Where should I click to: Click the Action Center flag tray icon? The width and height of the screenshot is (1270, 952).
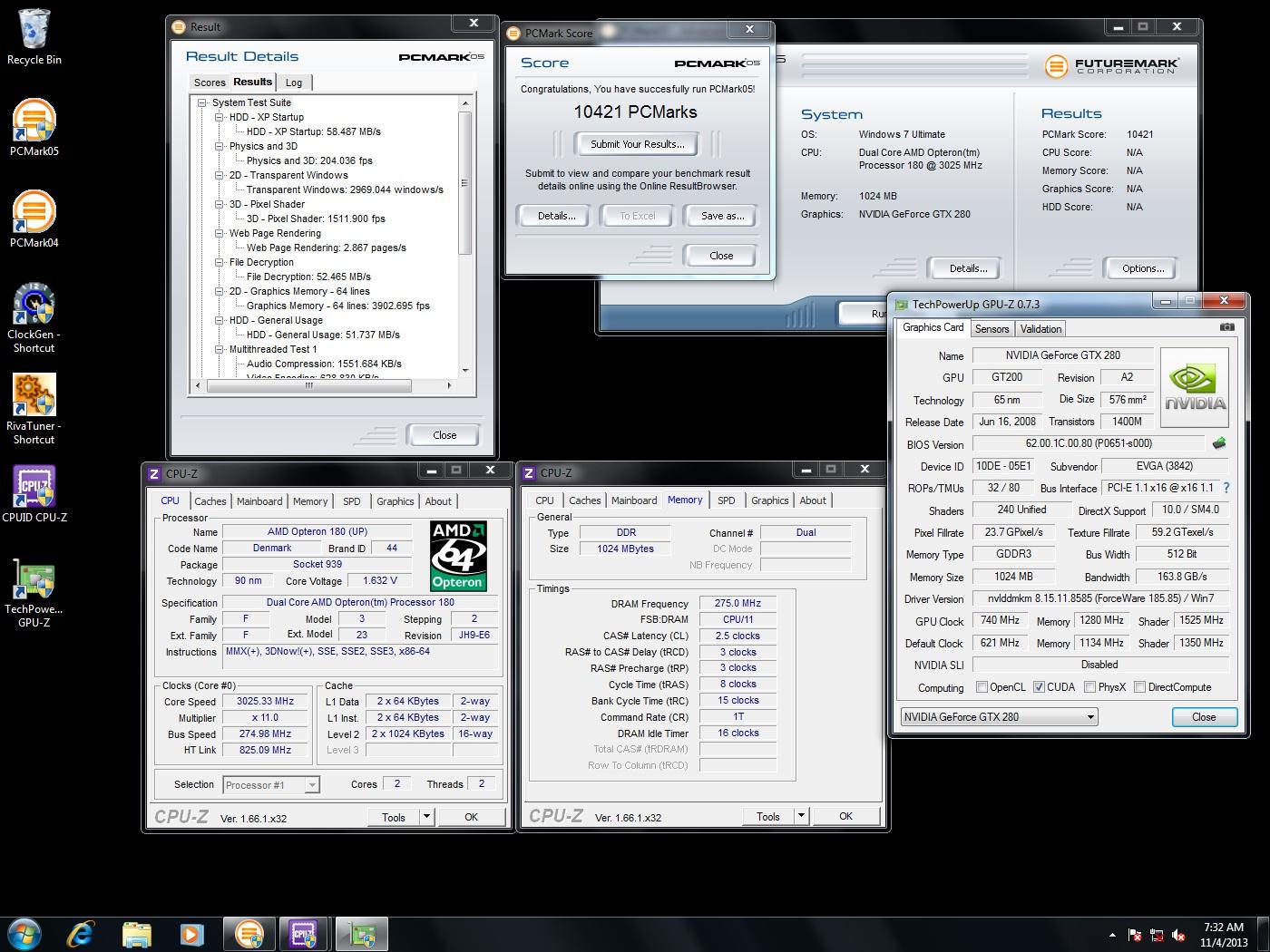coord(1135,935)
